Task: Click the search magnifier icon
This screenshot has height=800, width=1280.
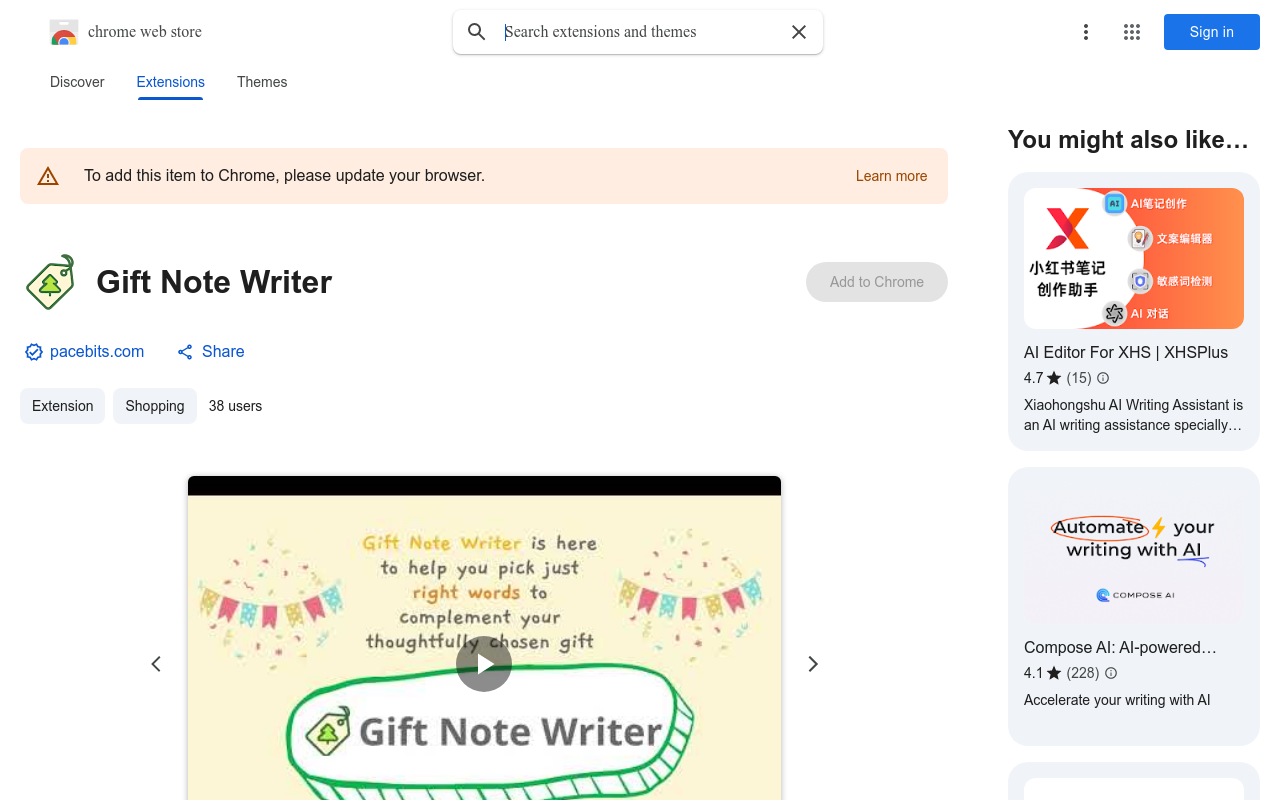Action: [477, 32]
